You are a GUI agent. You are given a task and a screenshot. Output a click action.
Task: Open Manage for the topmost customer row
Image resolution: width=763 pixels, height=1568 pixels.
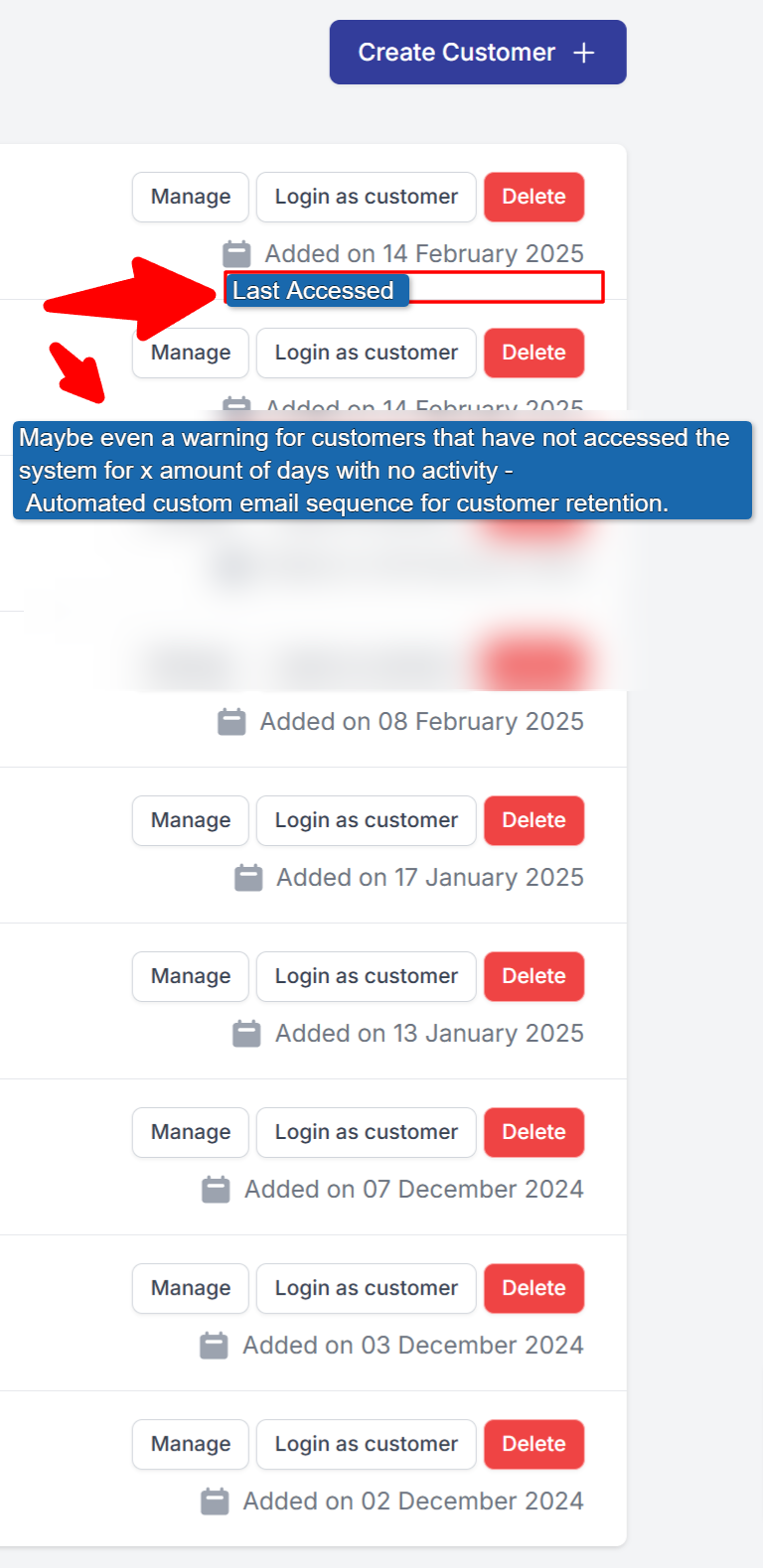point(191,197)
